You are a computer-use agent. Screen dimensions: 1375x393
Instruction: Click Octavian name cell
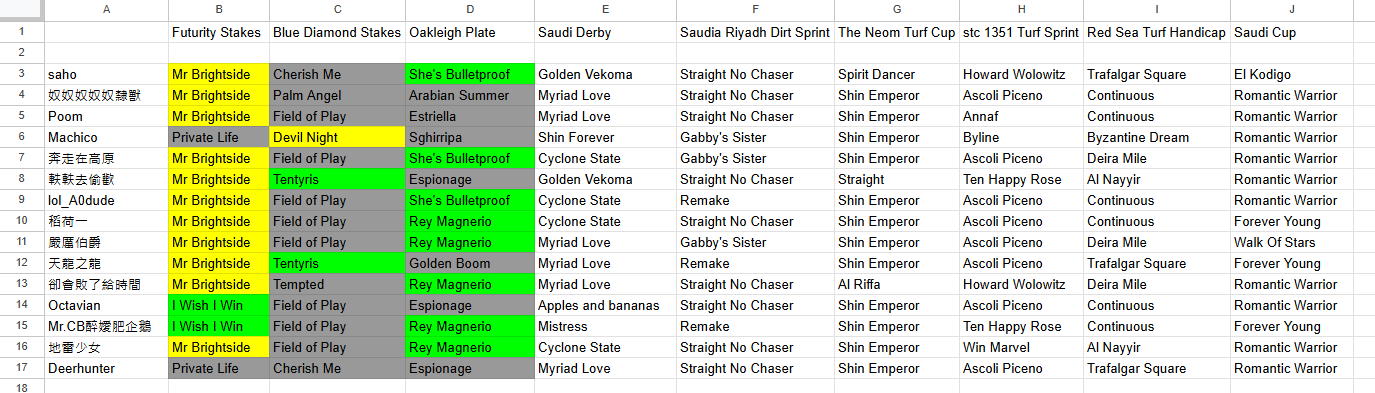(x=106, y=305)
